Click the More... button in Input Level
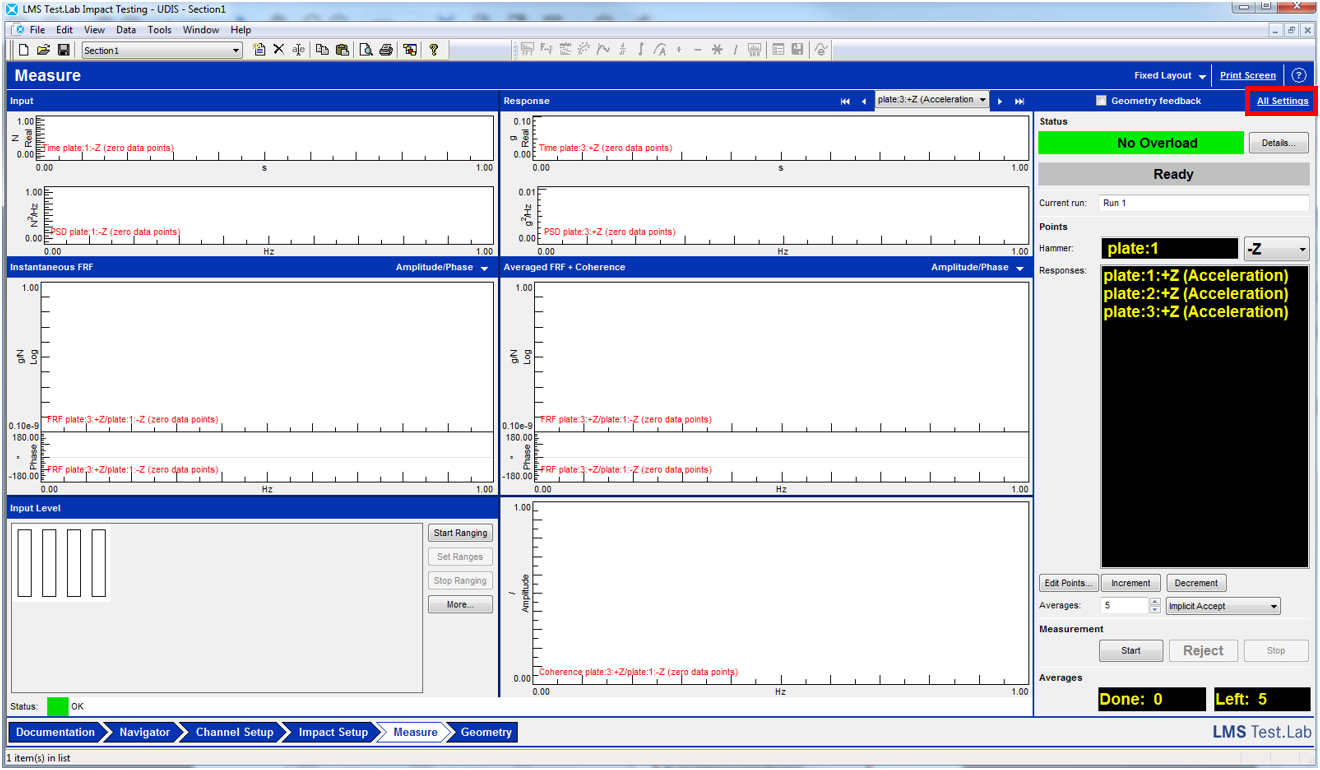The height and width of the screenshot is (770, 1320). [x=460, y=604]
